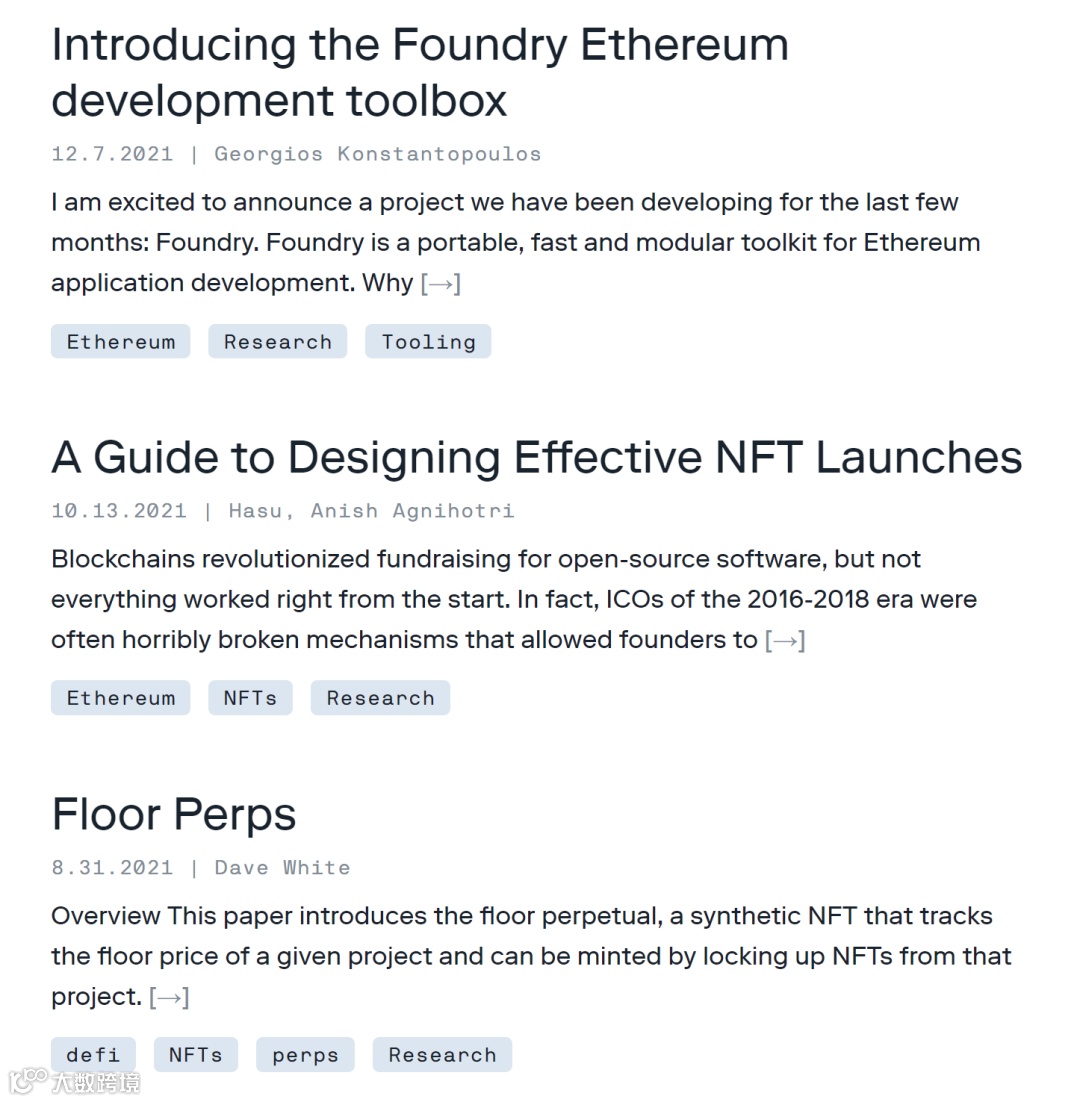This screenshot has width=1080, height=1102.
Task: Select the Research tag under Foundry post
Action: click(278, 342)
